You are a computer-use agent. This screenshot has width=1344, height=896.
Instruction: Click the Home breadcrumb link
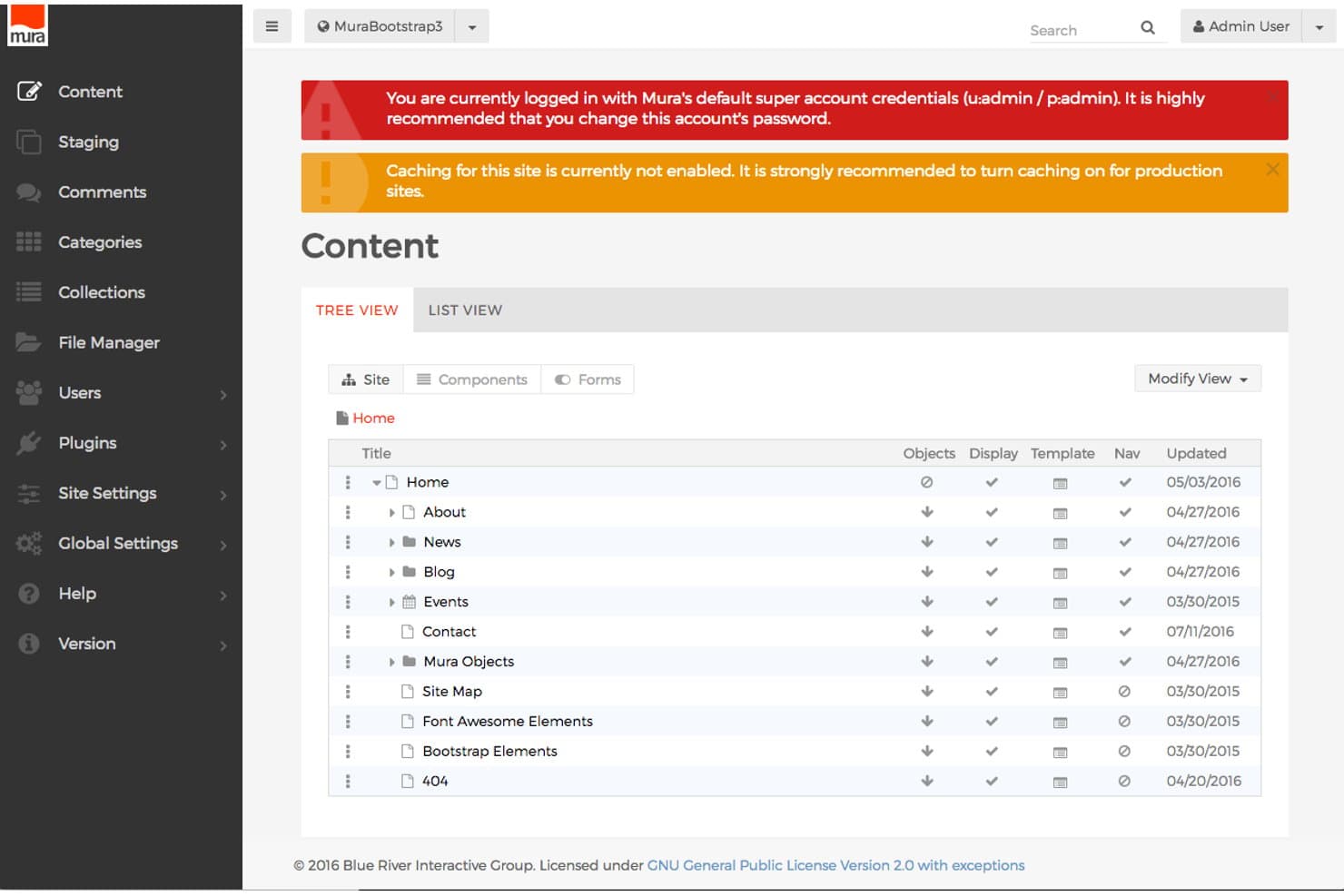pos(373,418)
